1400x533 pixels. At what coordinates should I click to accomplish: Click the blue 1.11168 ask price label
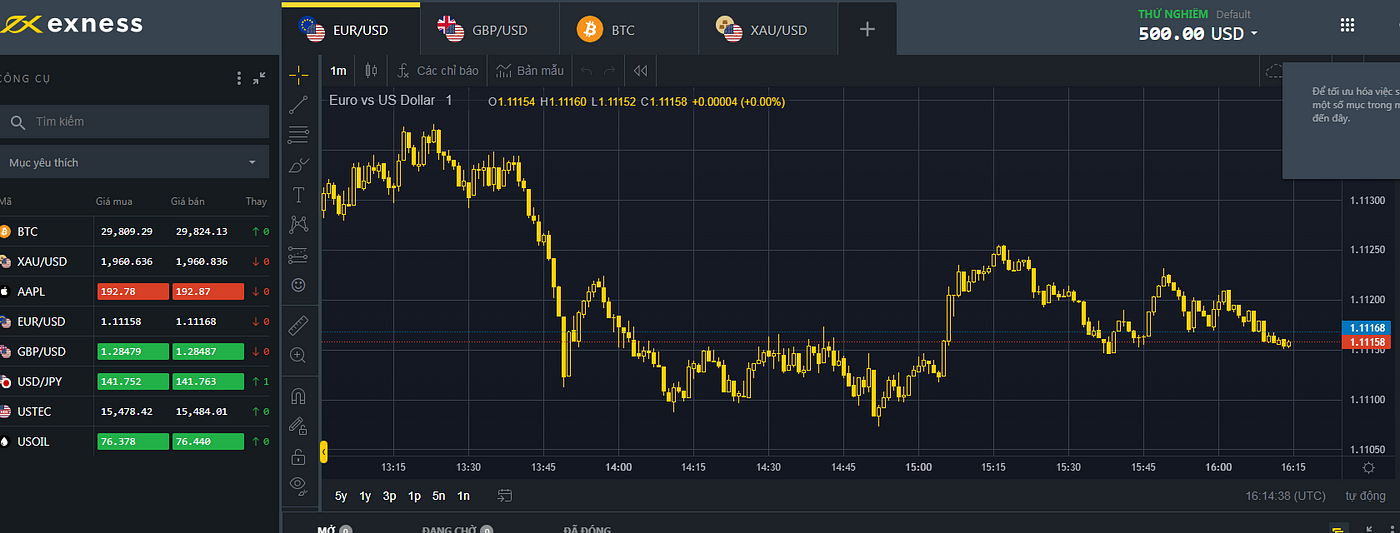click(x=1367, y=328)
